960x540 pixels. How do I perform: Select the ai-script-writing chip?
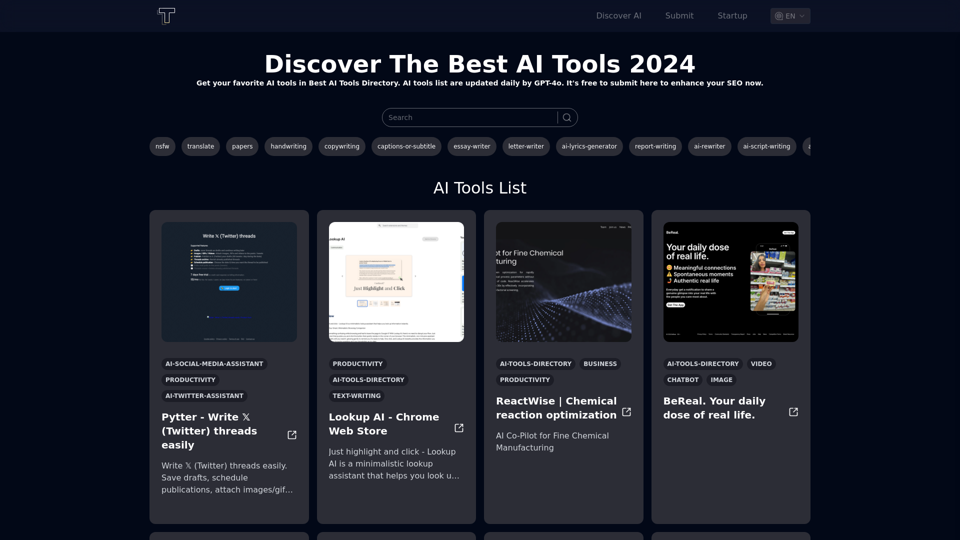[x=767, y=146]
